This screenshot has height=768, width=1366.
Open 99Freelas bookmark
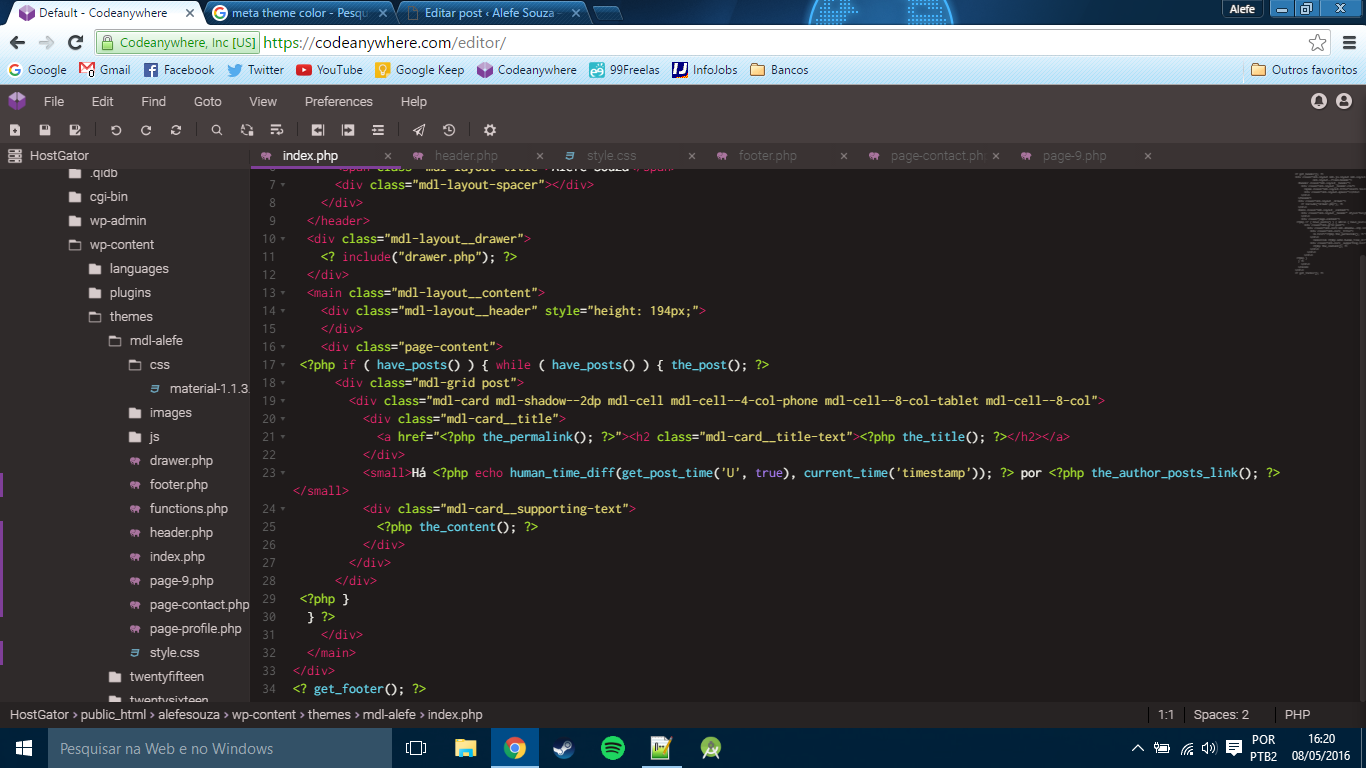[x=624, y=70]
